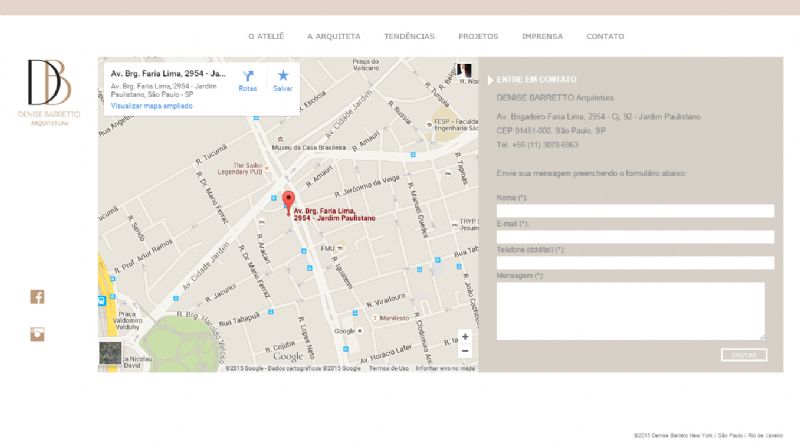
Task: Click the CEP 01451-000 São Paulo text
Action: (551, 131)
